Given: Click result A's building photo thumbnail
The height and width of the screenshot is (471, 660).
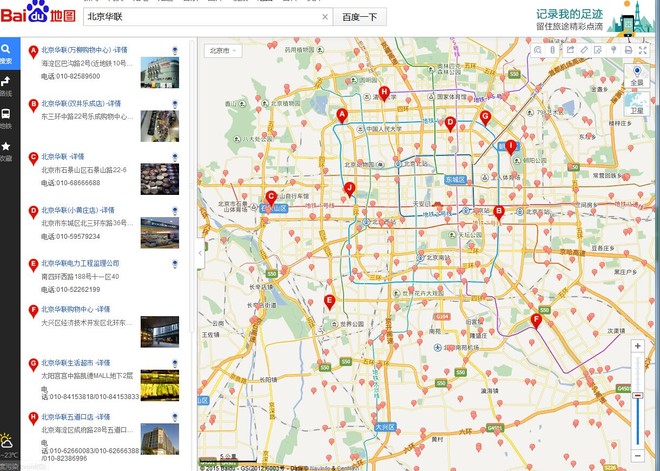Looking at the screenshot, I should (160, 72).
